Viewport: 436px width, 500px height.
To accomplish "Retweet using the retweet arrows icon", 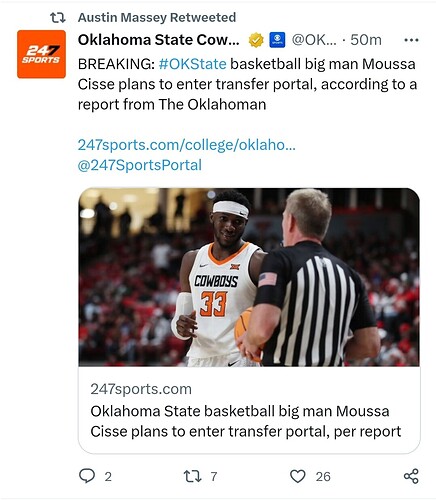I will coord(193,476).
